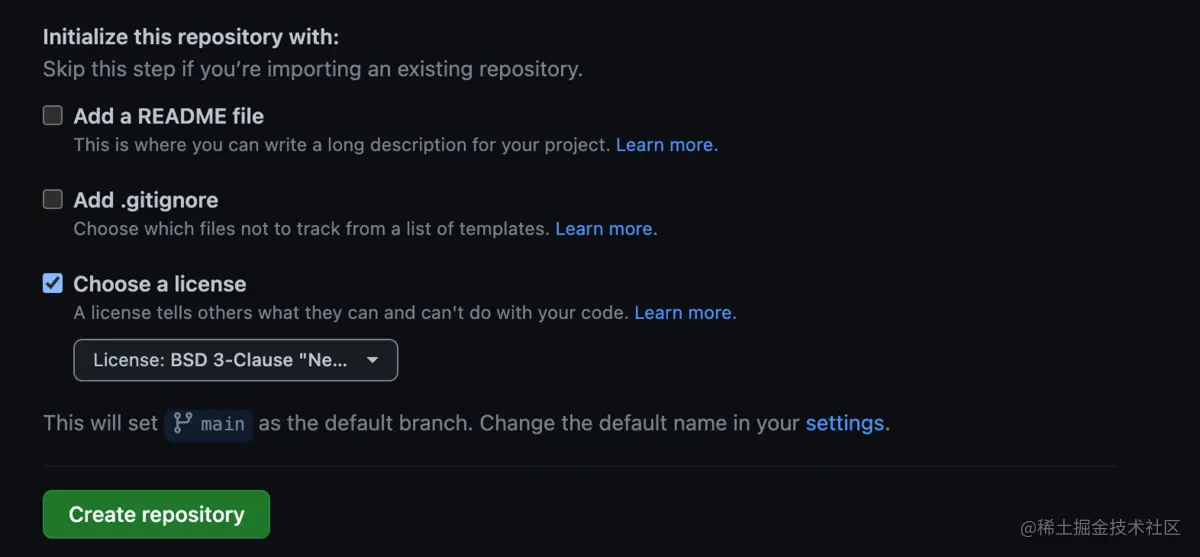
Task: Click the "Choose a license" label text
Action: pos(159,284)
